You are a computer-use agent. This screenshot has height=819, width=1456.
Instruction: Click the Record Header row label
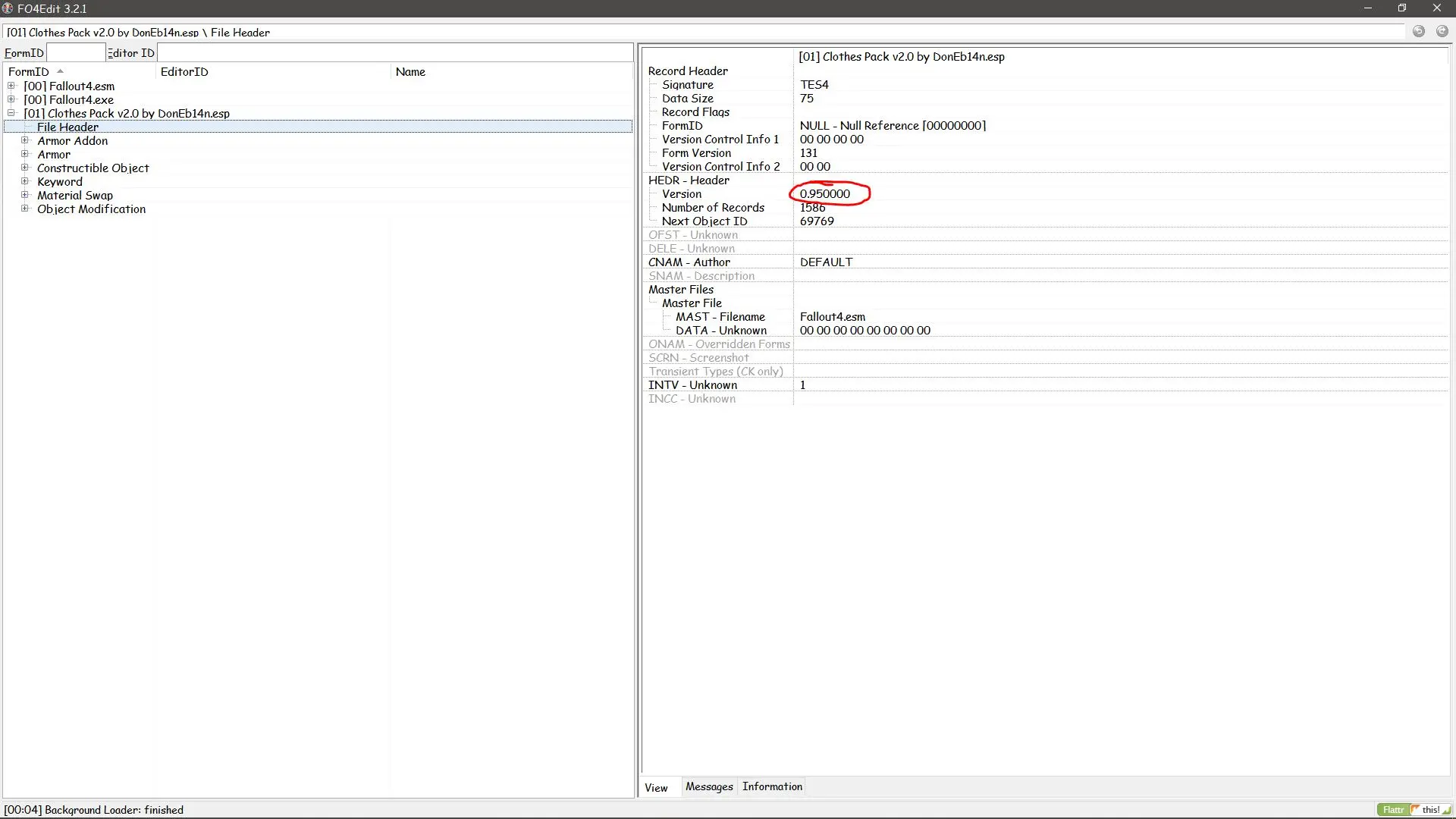tap(688, 71)
